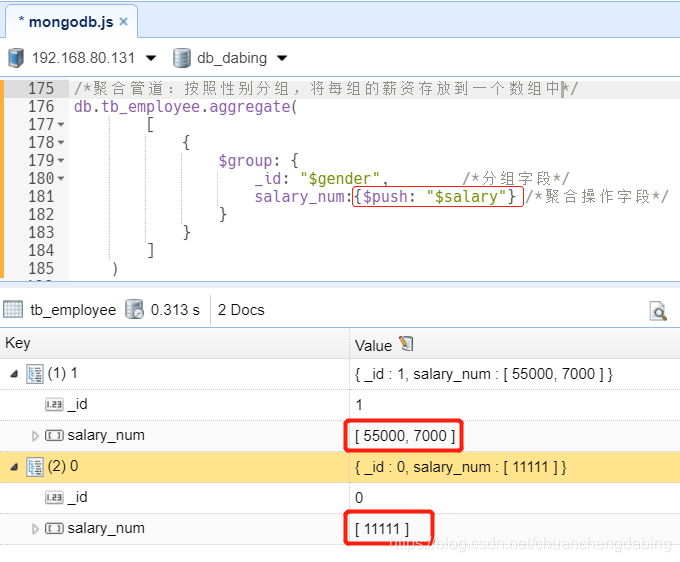
Task: Expand salary_num array under document (1)
Action: pyautogui.click(x=36, y=436)
